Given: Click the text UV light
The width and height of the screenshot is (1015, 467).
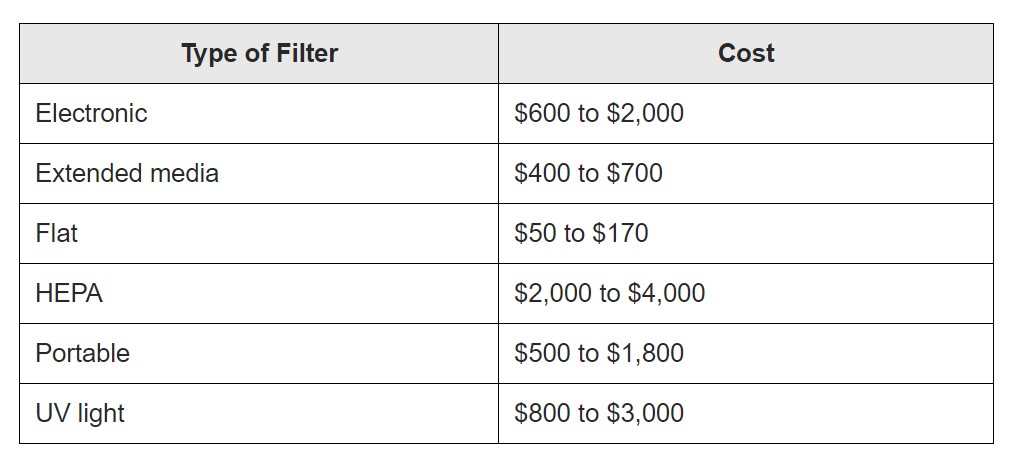Looking at the screenshot, I should point(80,414).
